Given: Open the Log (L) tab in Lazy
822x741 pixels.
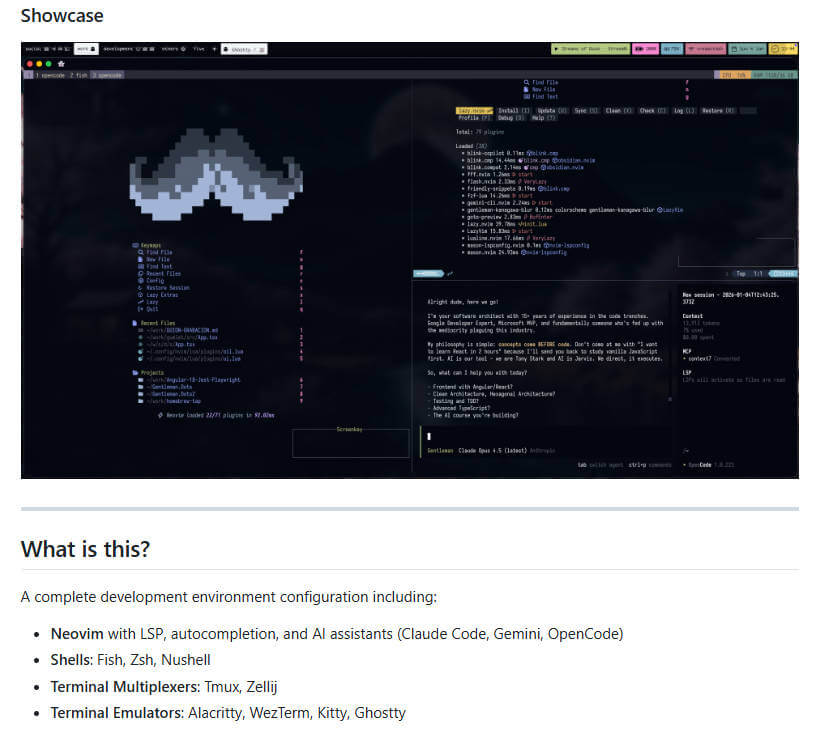Looking at the screenshot, I should coord(684,111).
